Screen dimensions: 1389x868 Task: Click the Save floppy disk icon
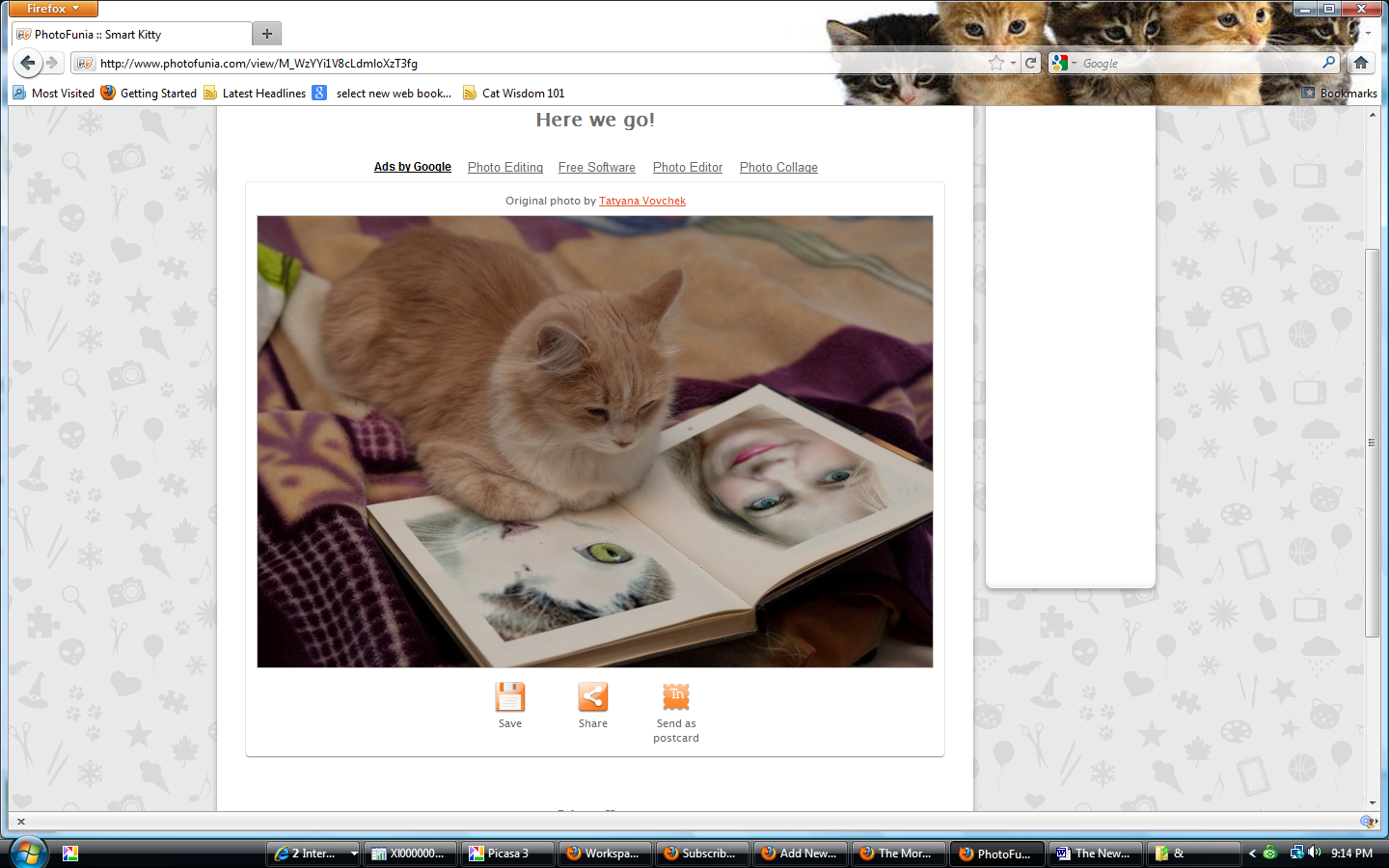click(x=510, y=696)
